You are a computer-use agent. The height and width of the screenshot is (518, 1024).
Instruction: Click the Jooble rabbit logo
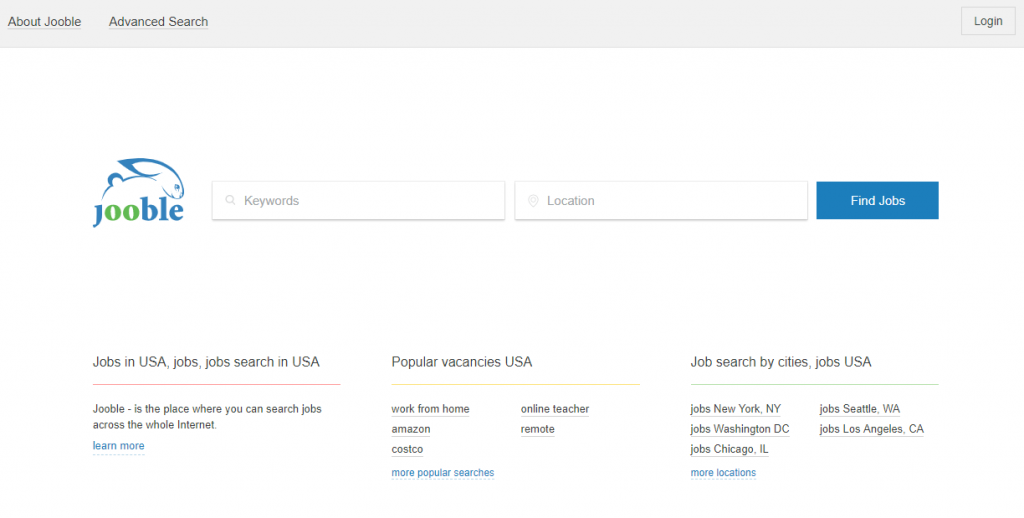(x=138, y=193)
